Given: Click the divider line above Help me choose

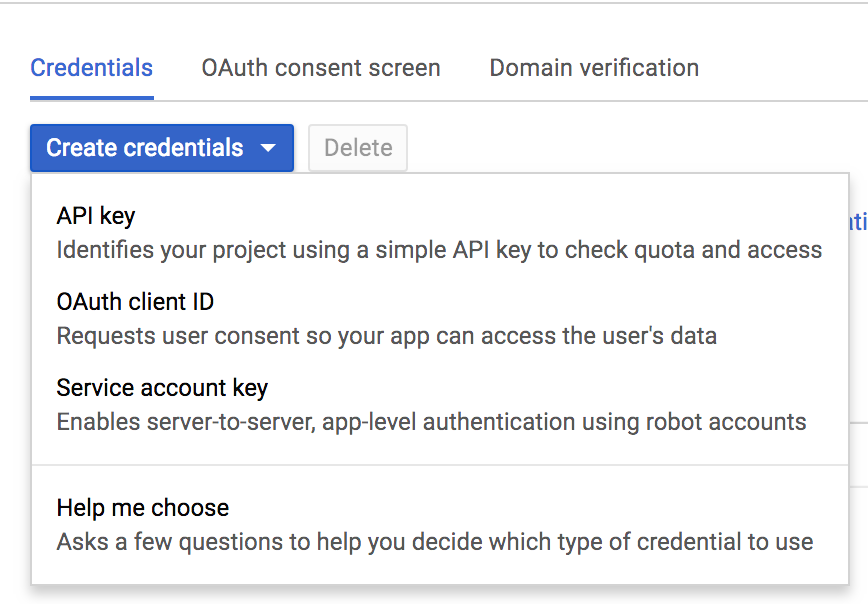Looking at the screenshot, I should (x=440, y=465).
